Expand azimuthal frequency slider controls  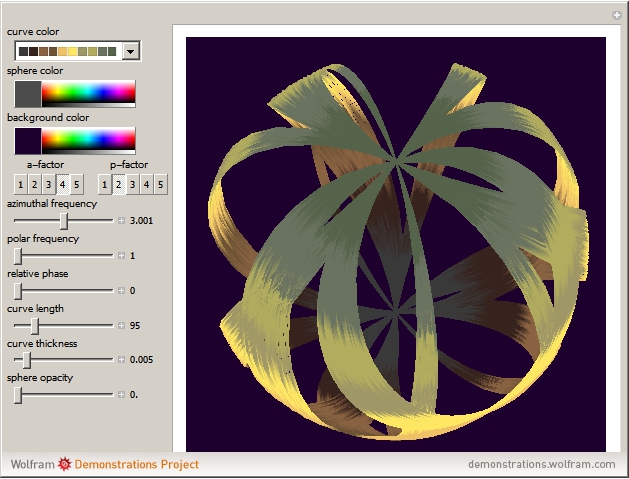tap(122, 221)
